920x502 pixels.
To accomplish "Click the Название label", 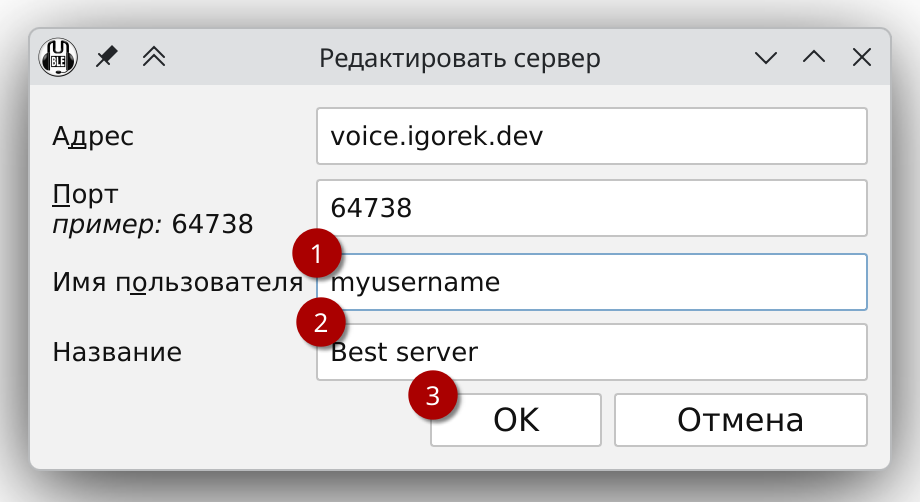I will click(117, 352).
